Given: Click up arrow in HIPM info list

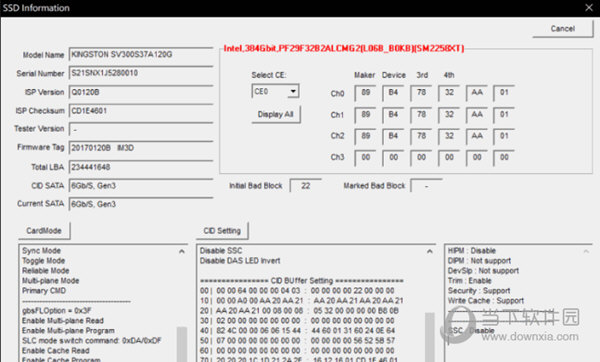Looking at the screenshot, I should pos(586,251).
